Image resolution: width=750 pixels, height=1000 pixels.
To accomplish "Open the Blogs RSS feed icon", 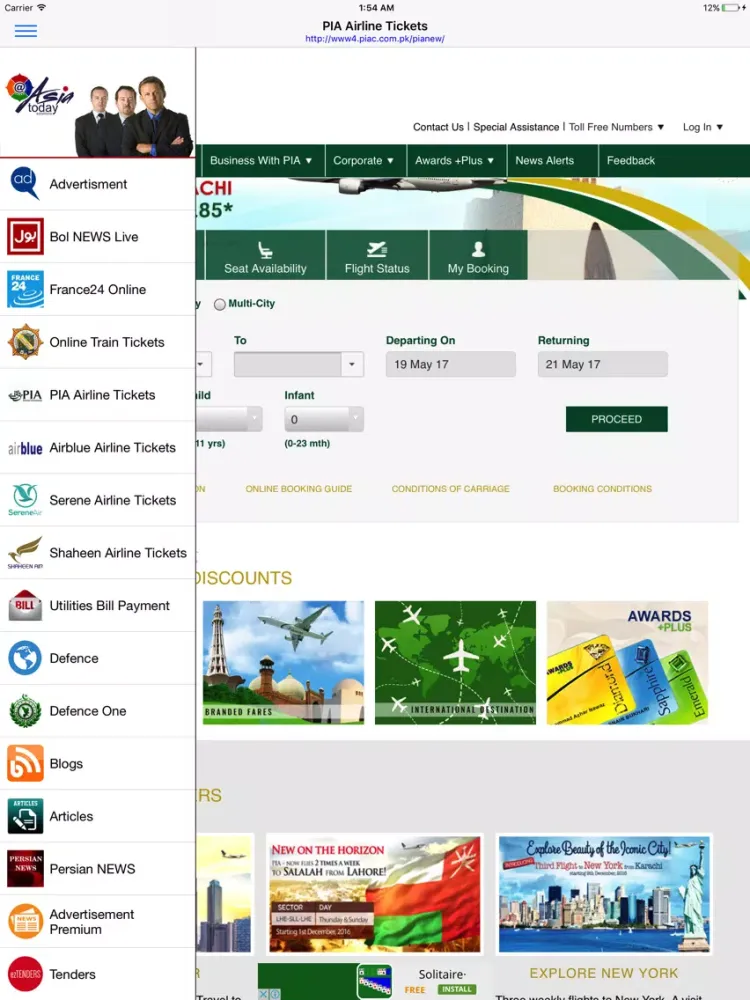I will 26,763.
